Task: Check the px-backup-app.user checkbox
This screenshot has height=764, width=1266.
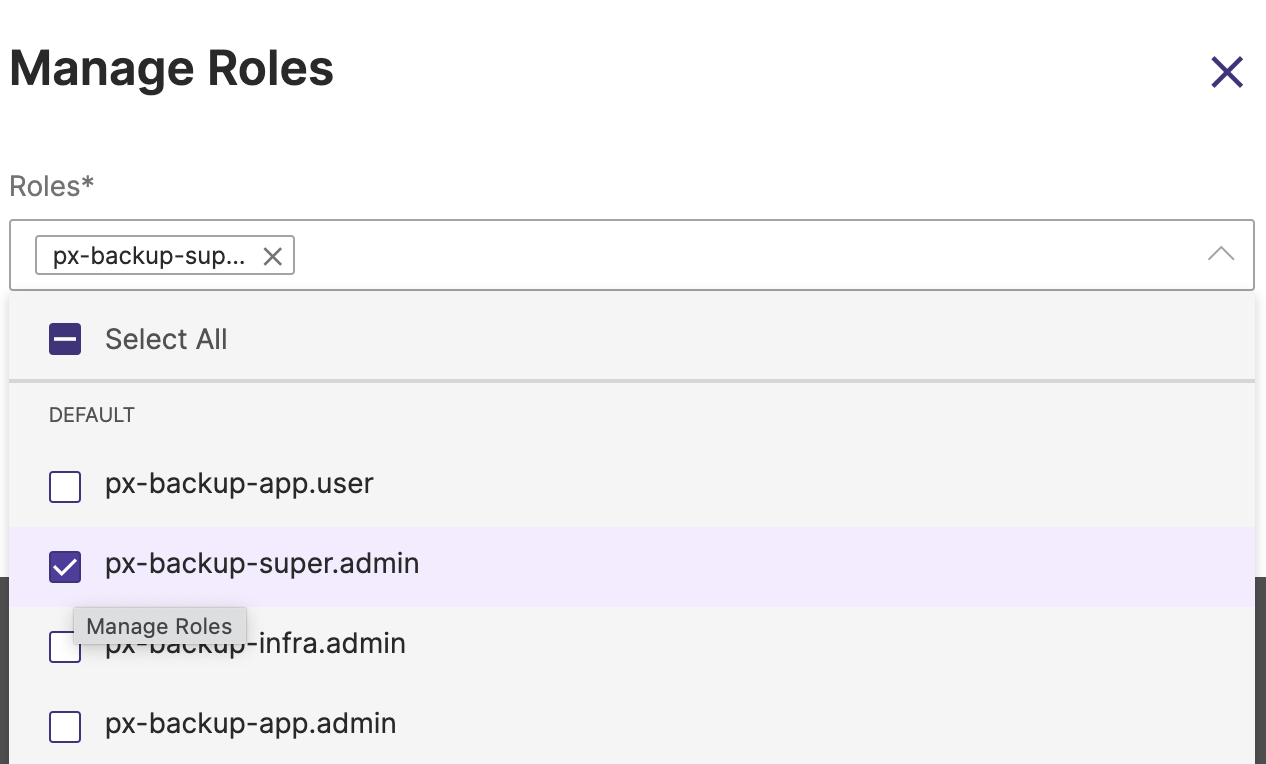Action: tap(65, 487)
